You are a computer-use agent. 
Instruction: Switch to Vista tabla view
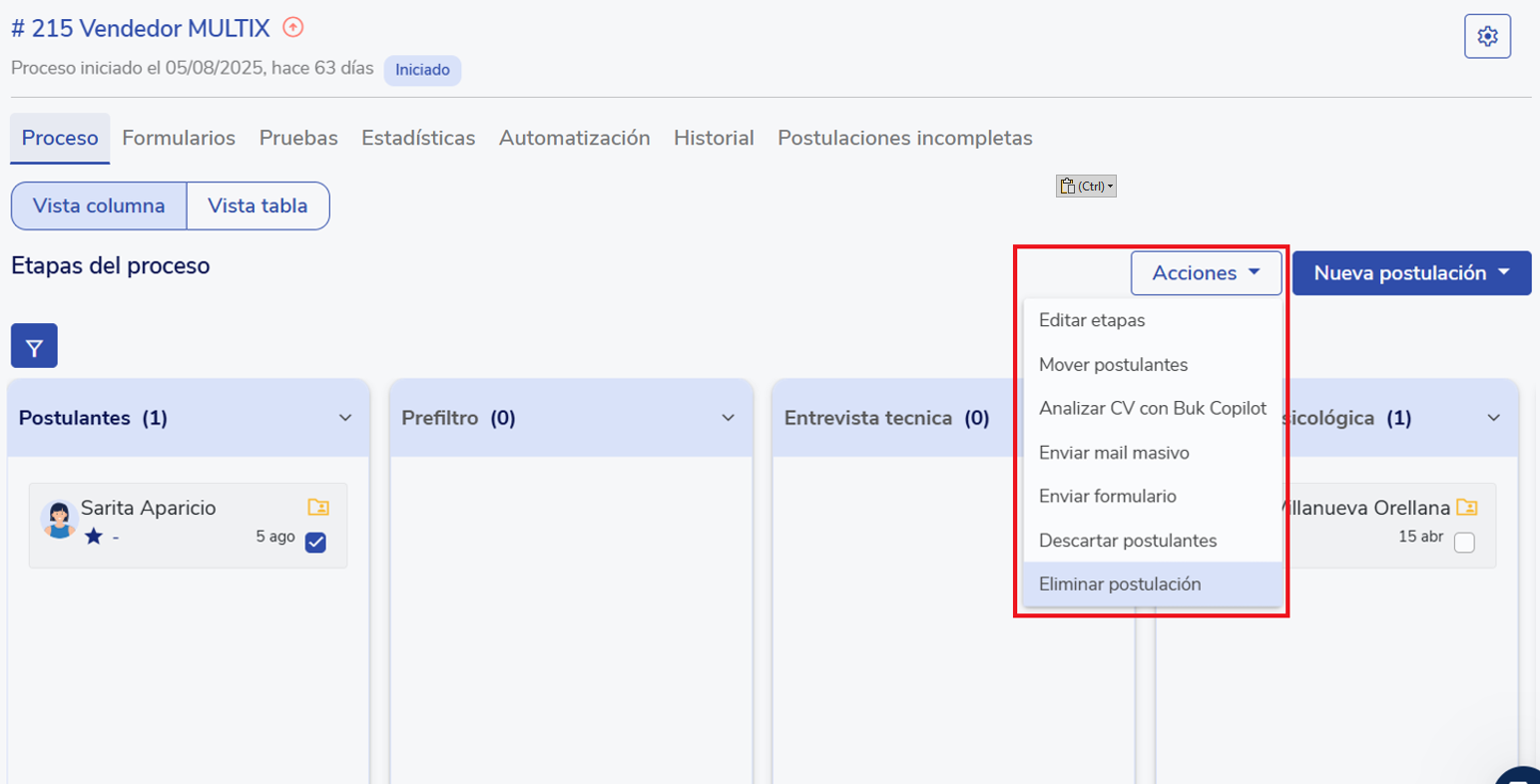tap(257, 206)
